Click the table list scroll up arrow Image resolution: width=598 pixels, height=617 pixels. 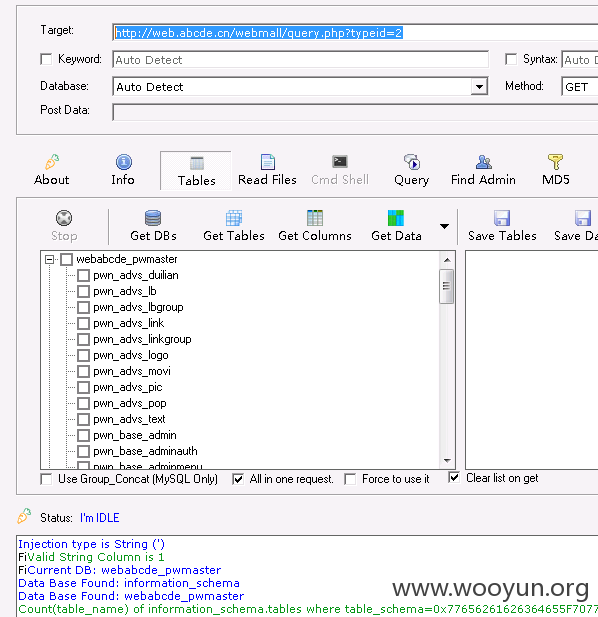pyautogui.click(x=447, y=260)
